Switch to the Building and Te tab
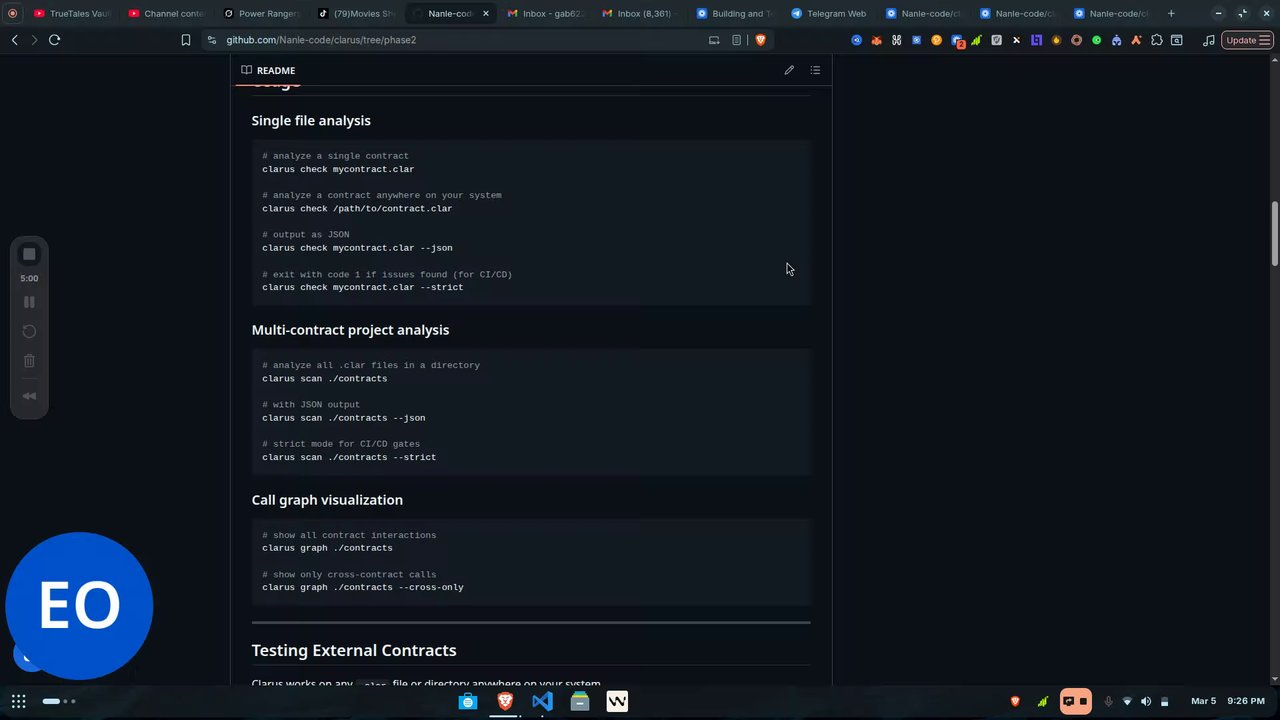The width and height of the screenshot is (1280, 720). tap(734, 13)
